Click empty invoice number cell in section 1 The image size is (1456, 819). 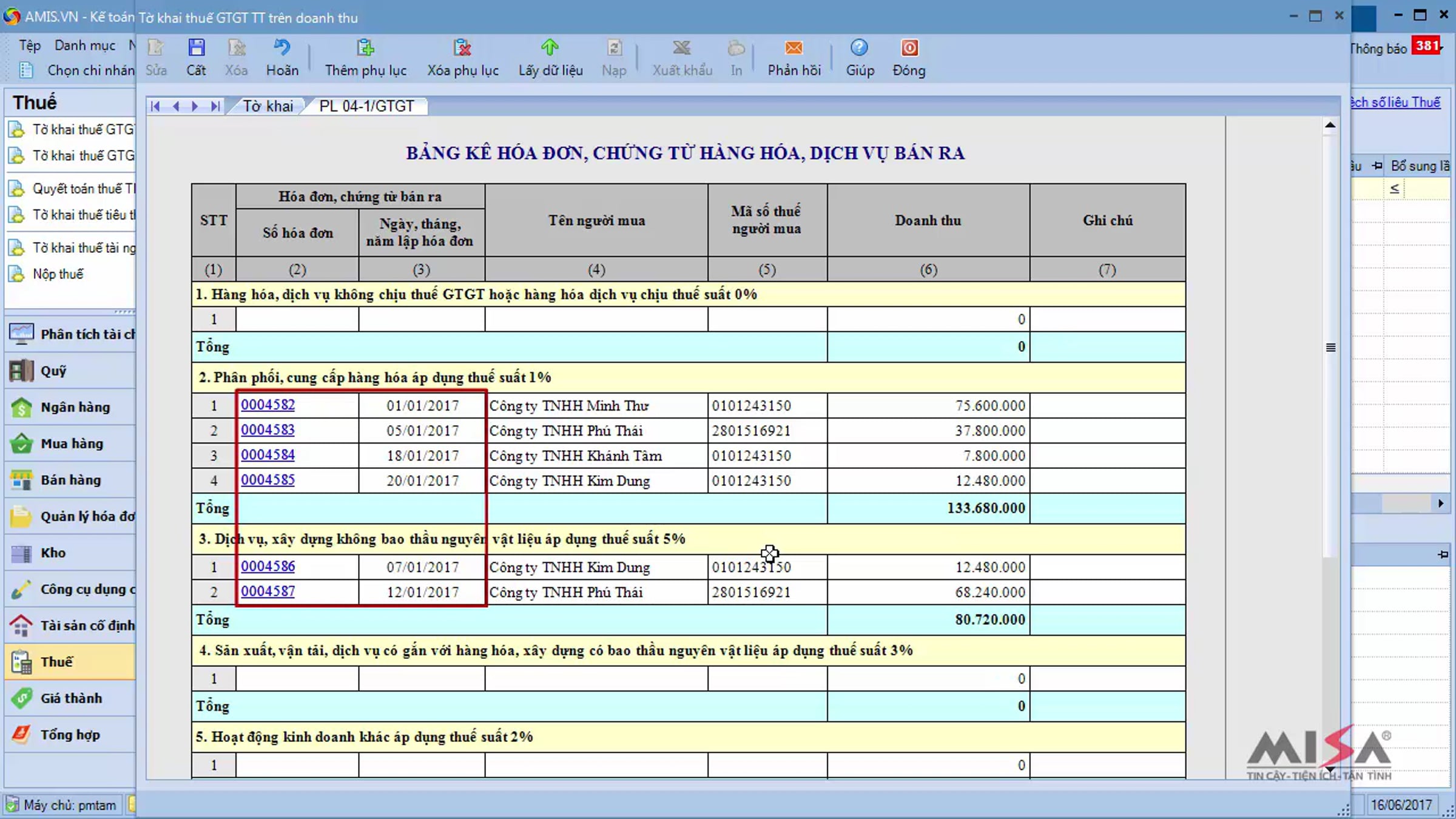click(297, 319)
